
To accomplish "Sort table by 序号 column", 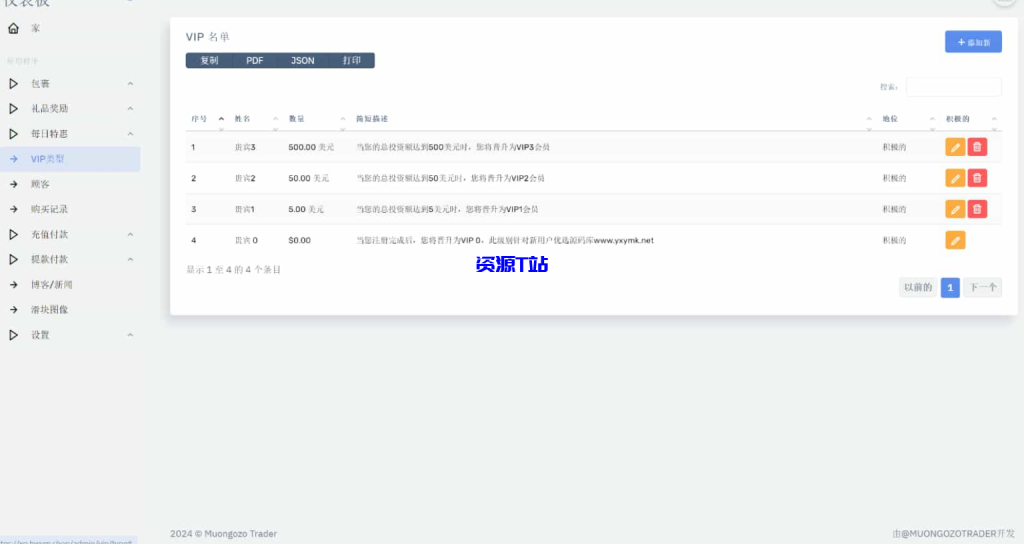I will [208, 119].
